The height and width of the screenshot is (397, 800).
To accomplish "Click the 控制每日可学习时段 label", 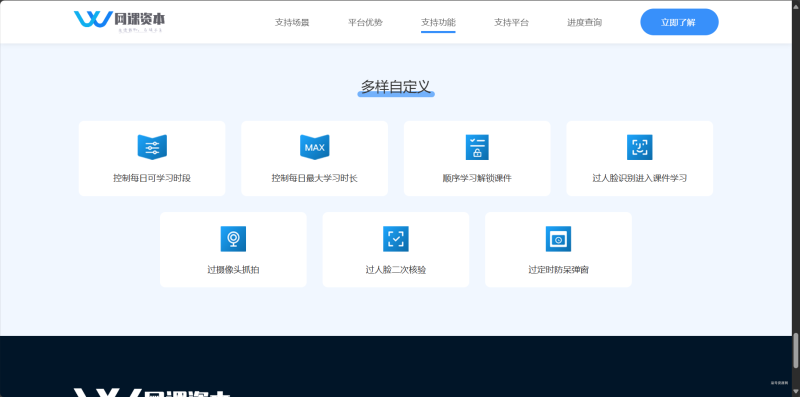I will [x=152, y=178].
